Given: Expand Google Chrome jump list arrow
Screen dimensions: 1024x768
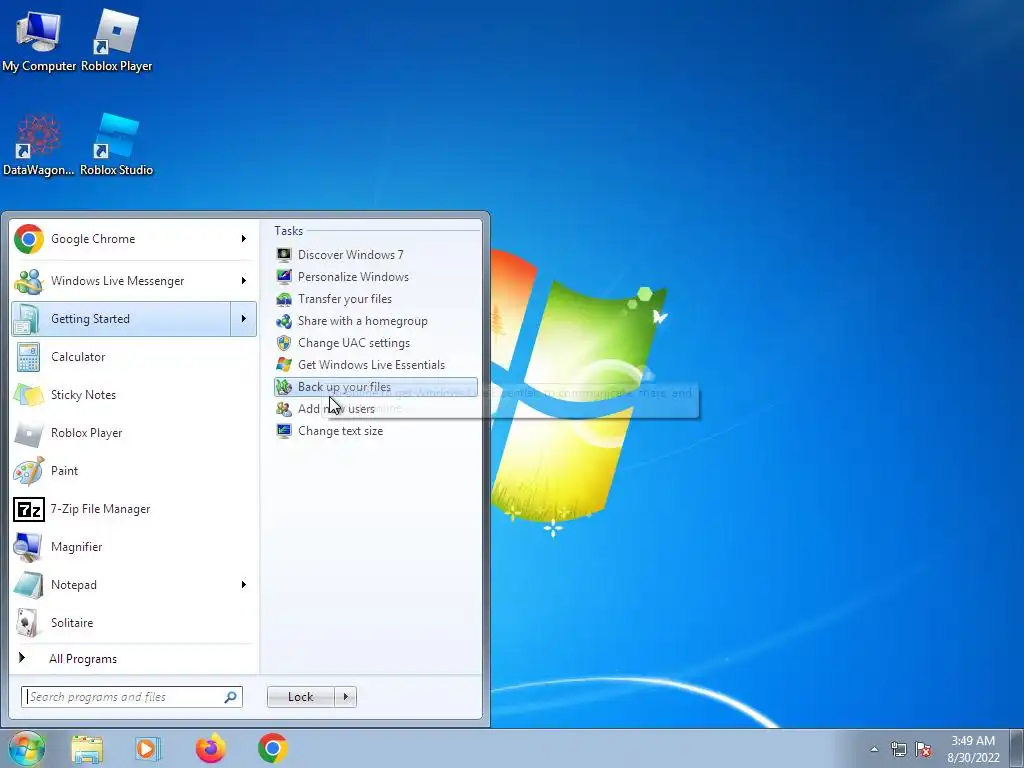Looking at the screenshot, I should point(244,239).
